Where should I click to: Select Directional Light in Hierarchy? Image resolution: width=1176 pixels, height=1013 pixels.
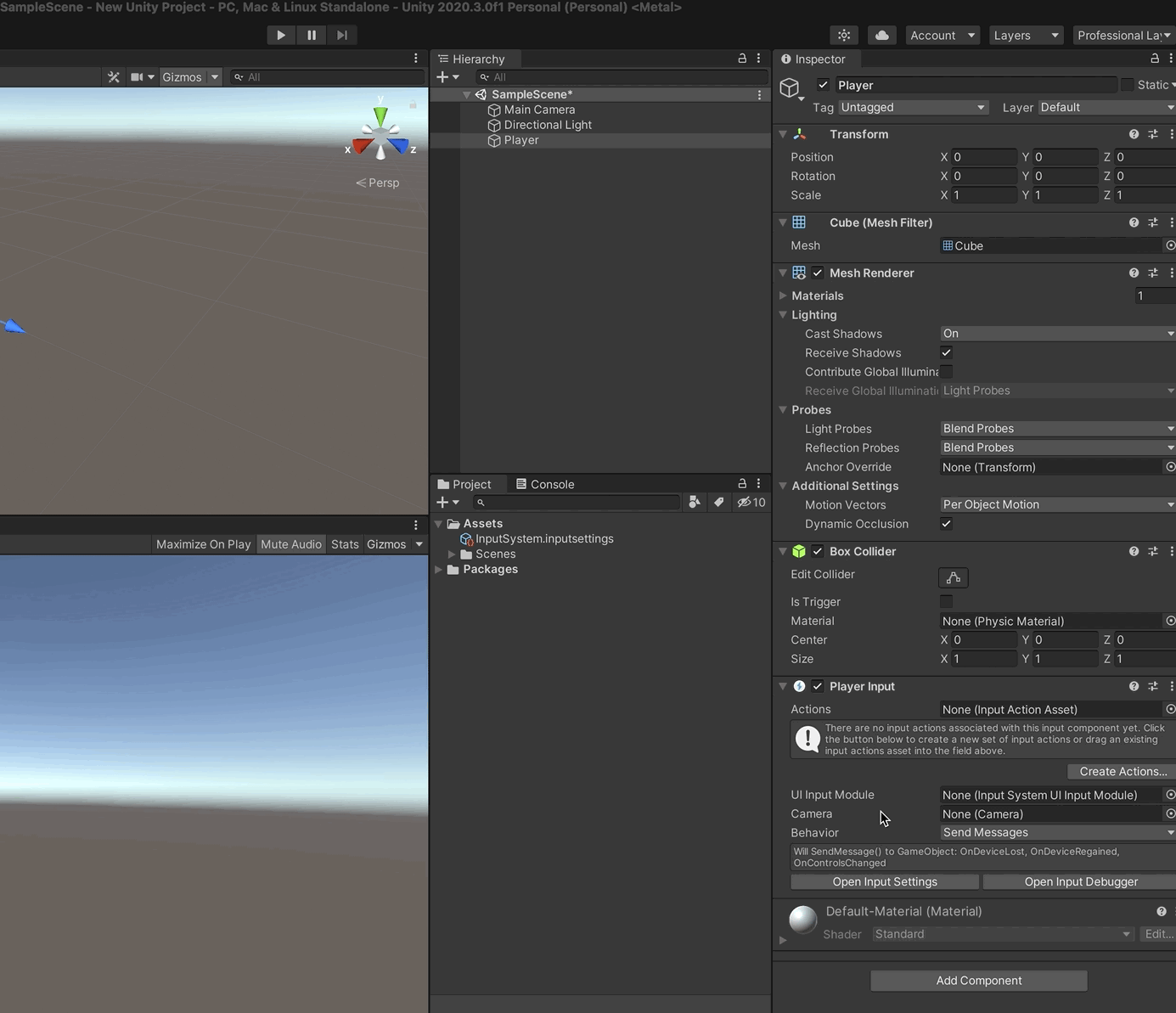[x=548, y=125]
